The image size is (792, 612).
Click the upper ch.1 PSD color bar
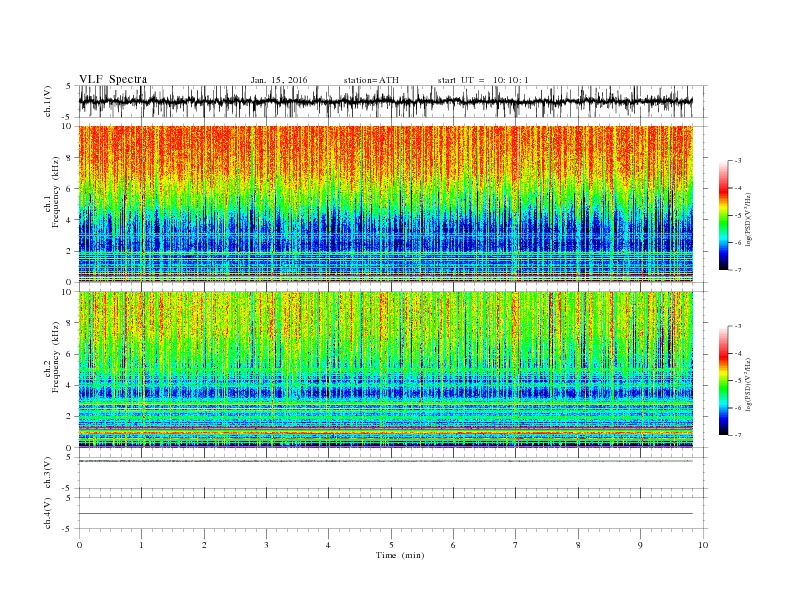pos(723,215)
